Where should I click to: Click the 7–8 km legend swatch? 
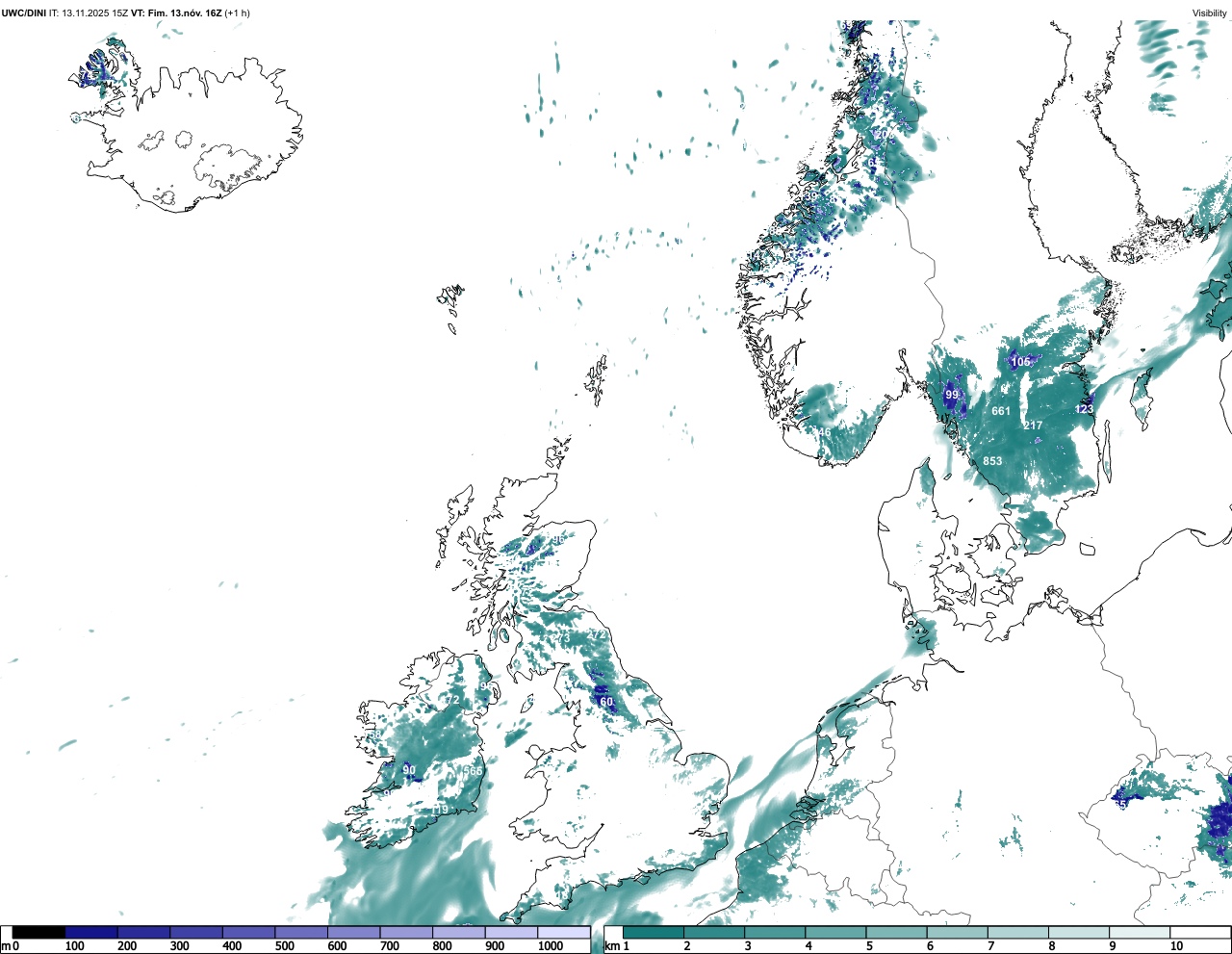pyautogui.click(x=1017, y=932)
